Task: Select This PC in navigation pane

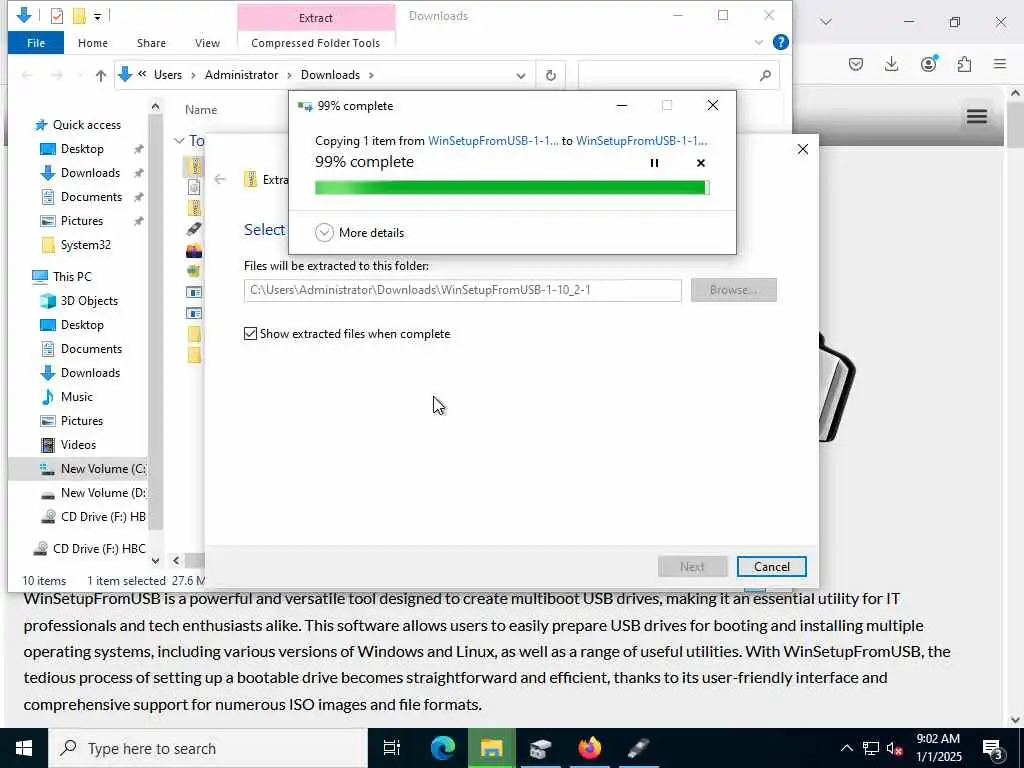Action: click(72, 277)
